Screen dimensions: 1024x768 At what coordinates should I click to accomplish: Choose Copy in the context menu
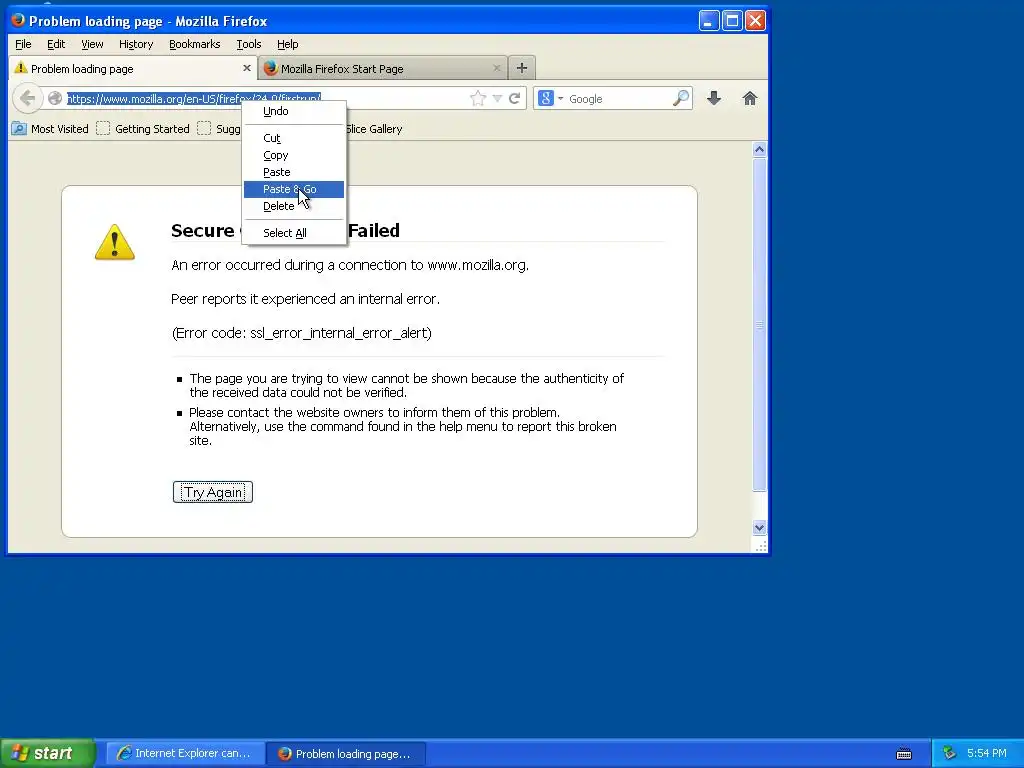pos(294,155)
